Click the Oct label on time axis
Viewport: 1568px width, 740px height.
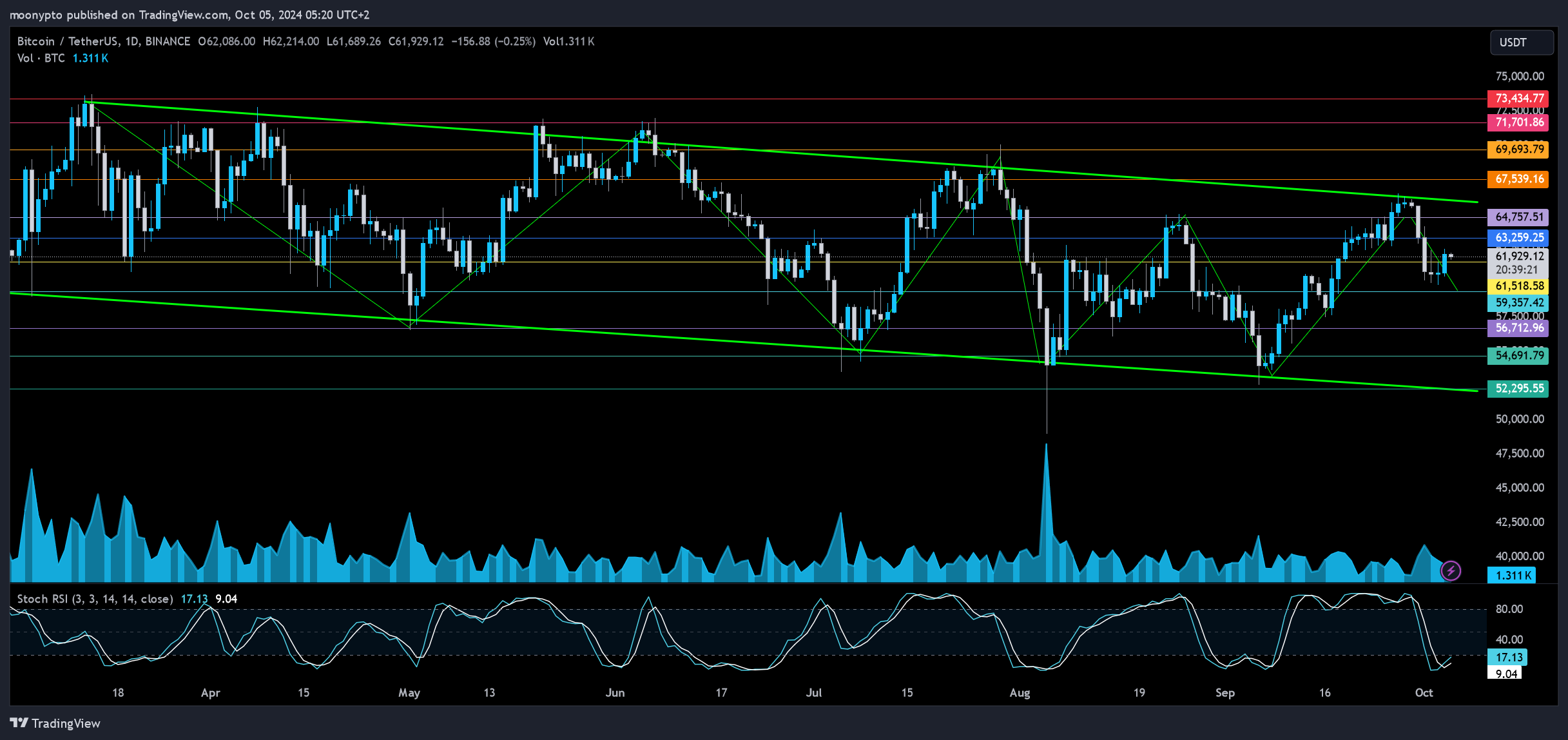[1424, 693]
